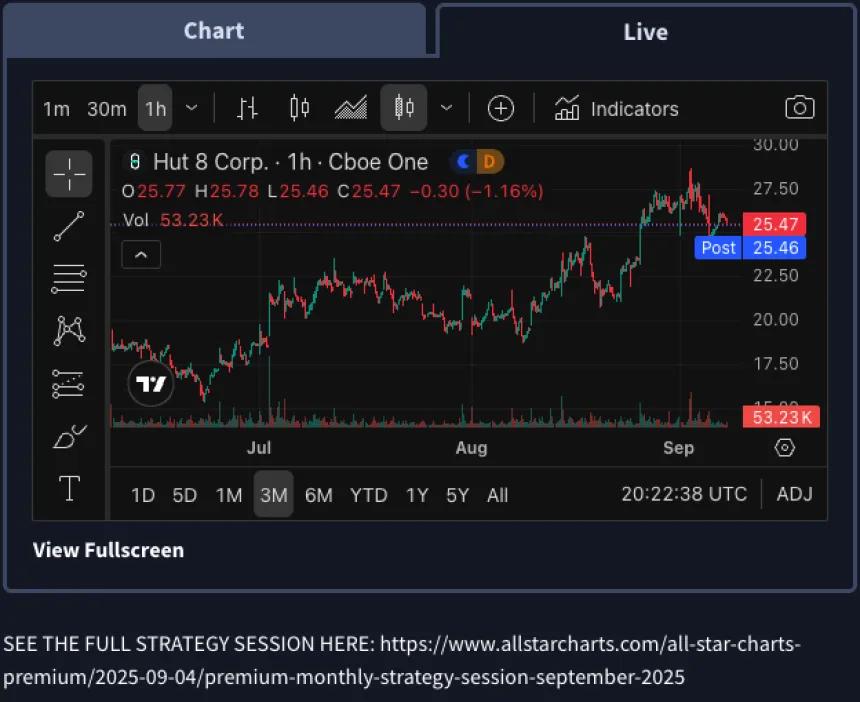Screen dimensions: 860x702
Task: Select the 1M date range
Action: (229, 495)
